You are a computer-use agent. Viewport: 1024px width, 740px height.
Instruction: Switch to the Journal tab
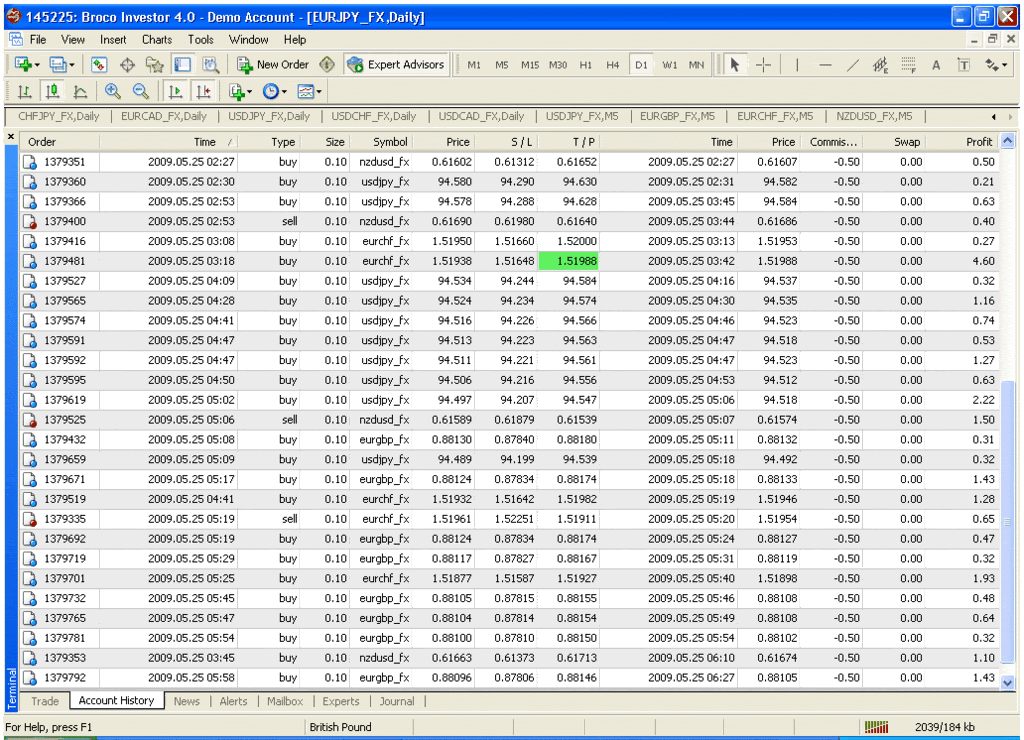(397, 701)
